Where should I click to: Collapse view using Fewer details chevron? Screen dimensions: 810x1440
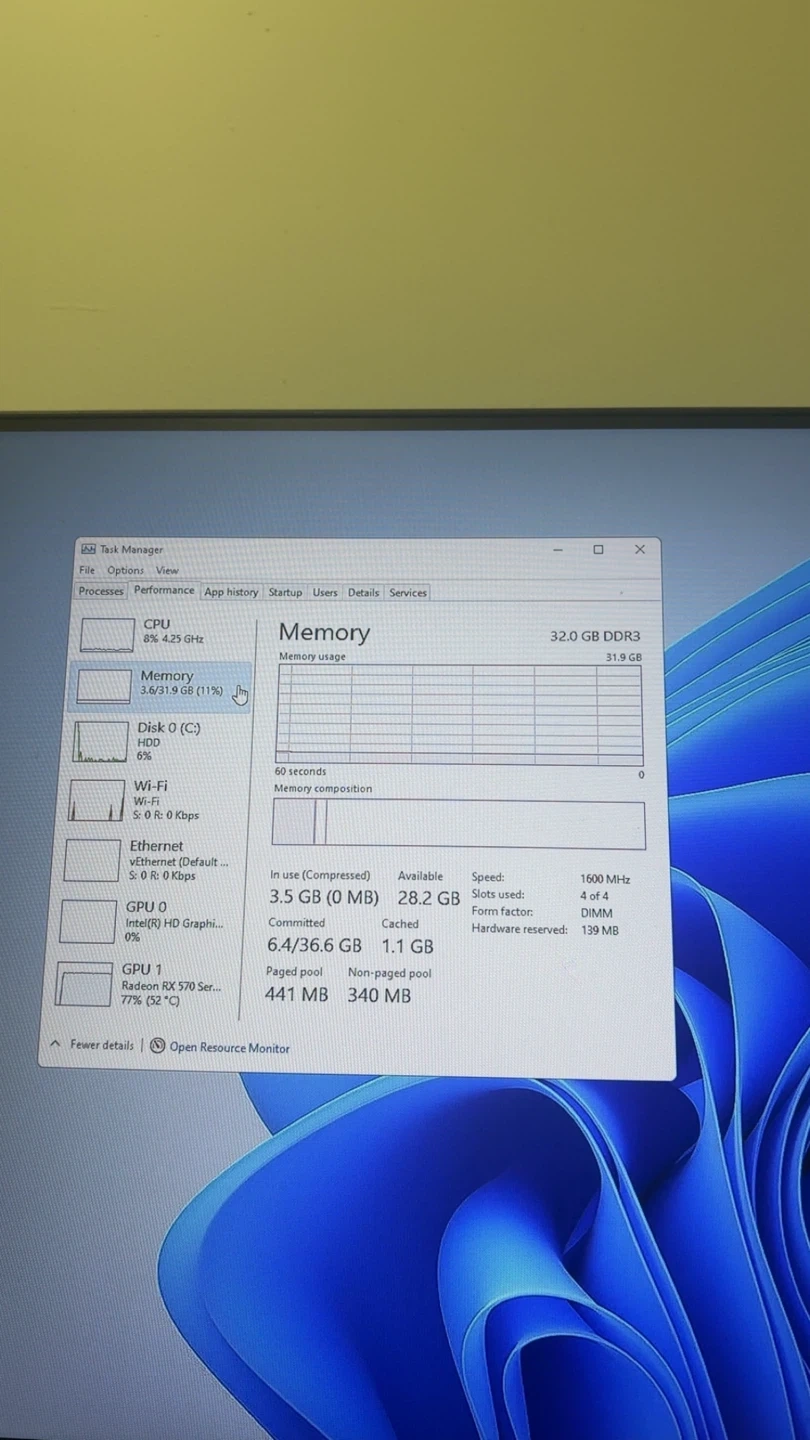pos(55,1044)
